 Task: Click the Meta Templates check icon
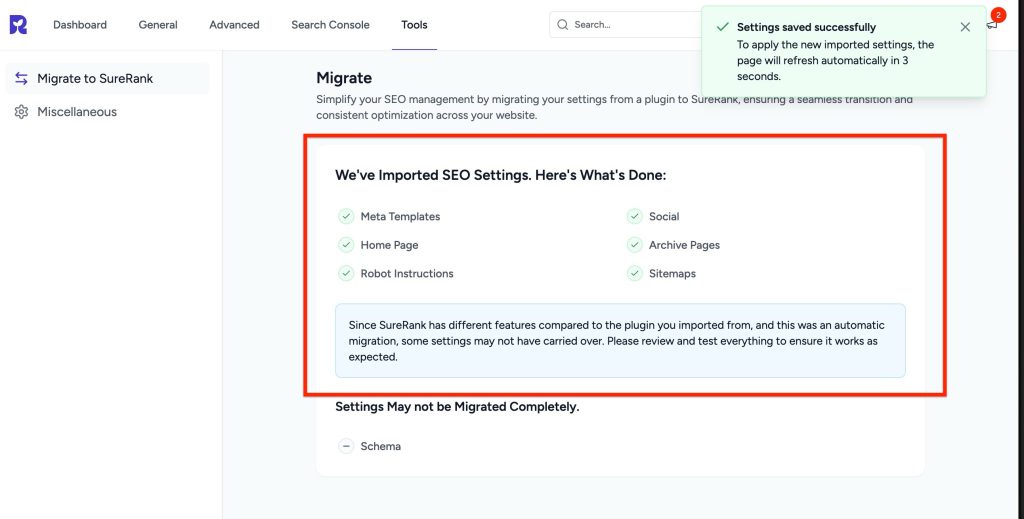coord(345,216)
